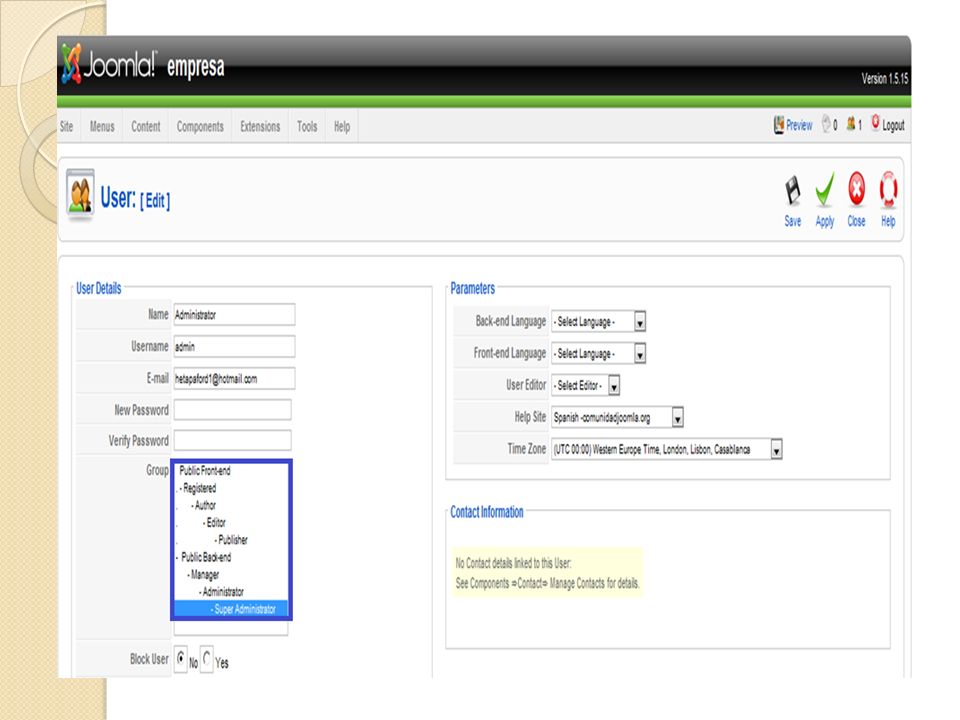This screenshot has width=960, height=720.
Task: Click the Preview link
Action: point(799,126)
